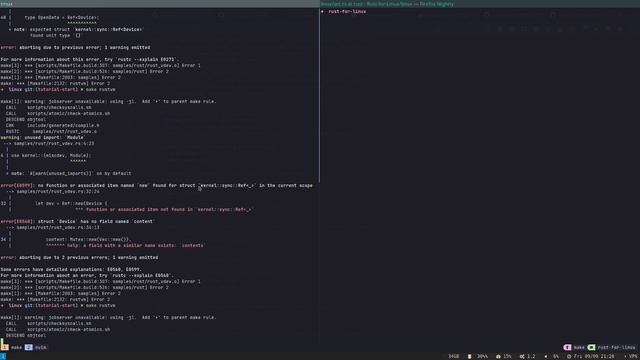Click the 'found unit type ()' note line

[55, 36]
